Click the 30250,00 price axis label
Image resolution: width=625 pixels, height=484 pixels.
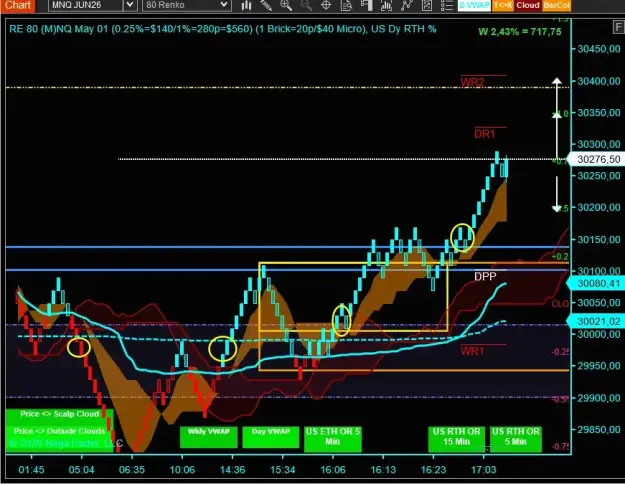[599, 176]
